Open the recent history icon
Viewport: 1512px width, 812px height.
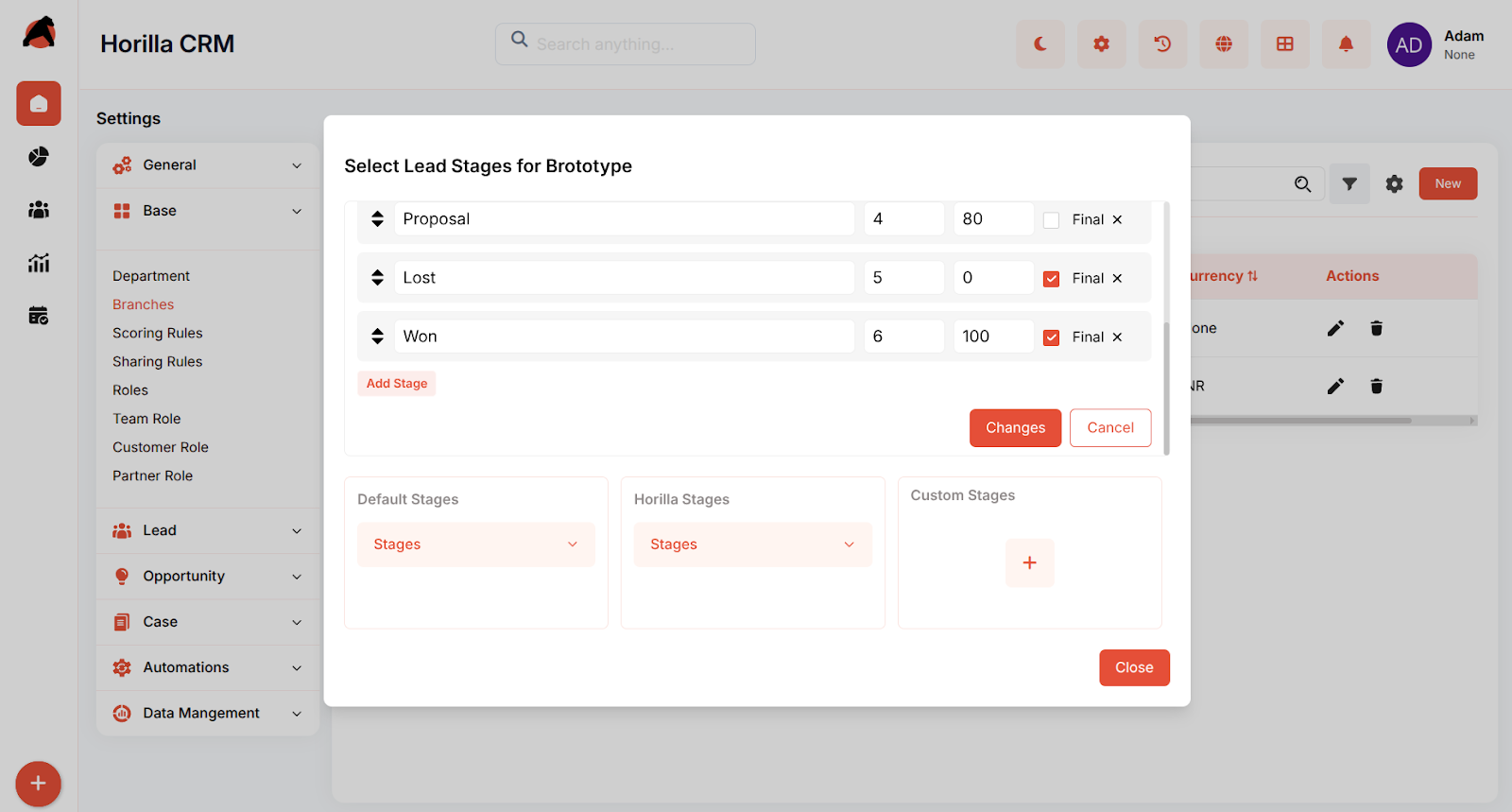[1163, 44]
